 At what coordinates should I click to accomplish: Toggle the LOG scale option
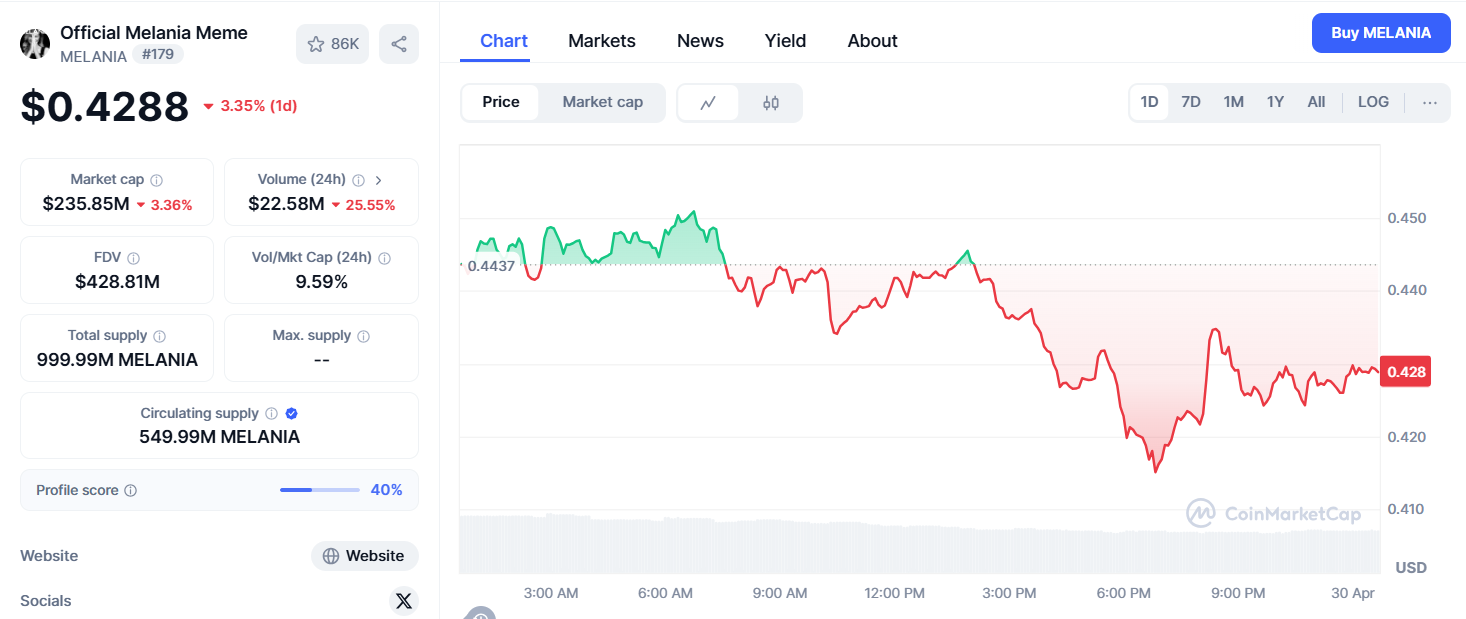[x=1373, y=102]
